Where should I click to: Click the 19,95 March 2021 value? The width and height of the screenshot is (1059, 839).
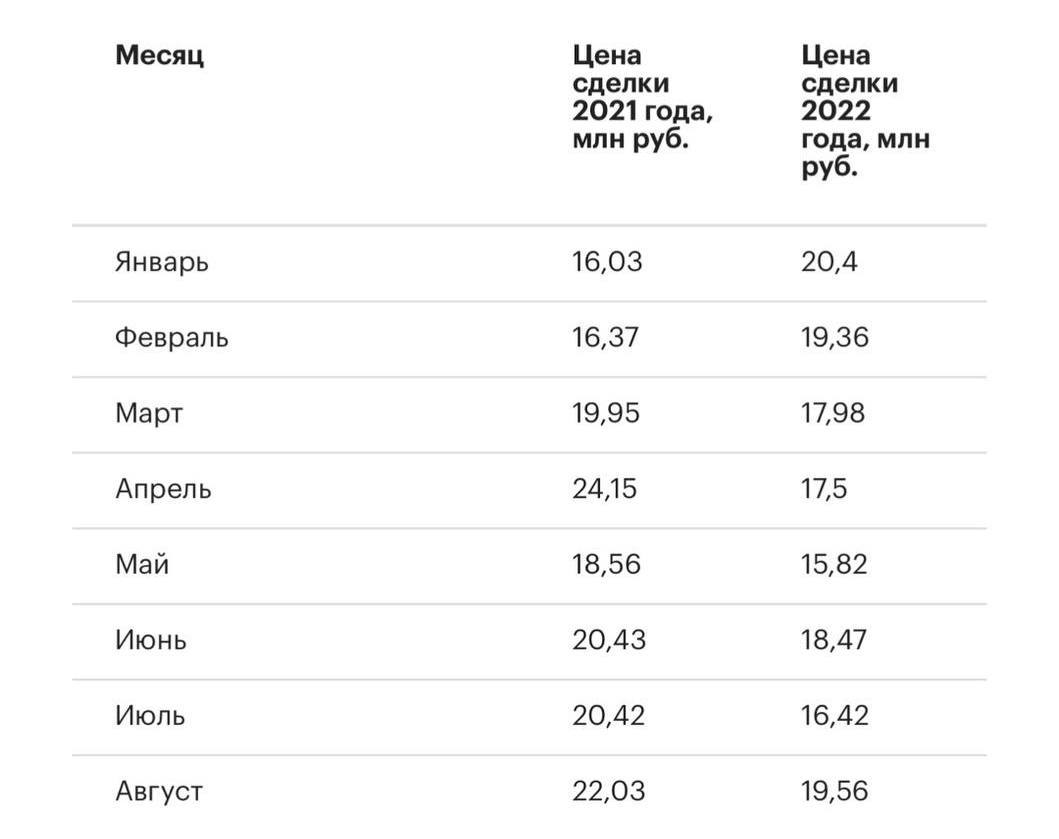click(606, 413)
